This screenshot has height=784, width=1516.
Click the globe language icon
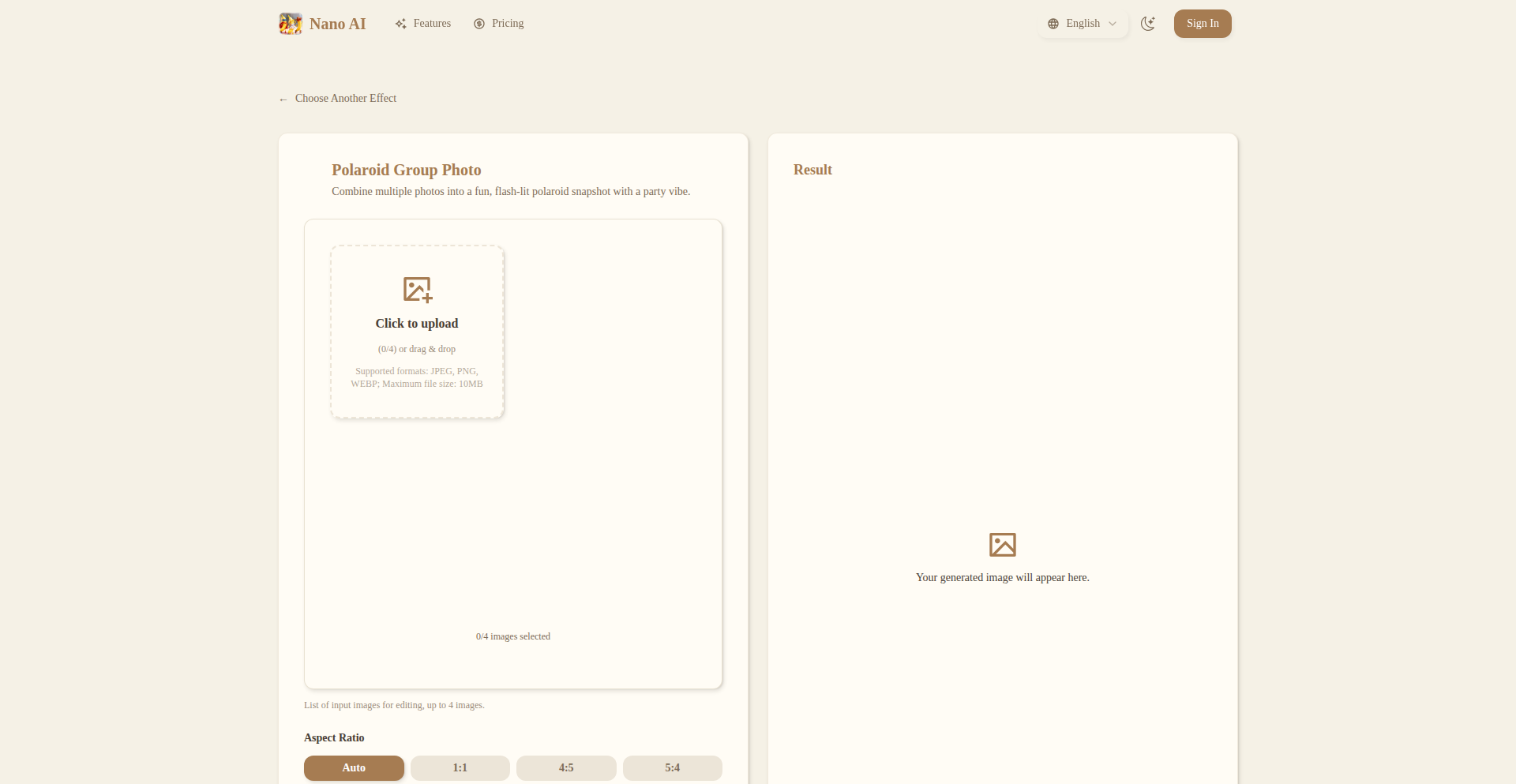point(1053,24)
